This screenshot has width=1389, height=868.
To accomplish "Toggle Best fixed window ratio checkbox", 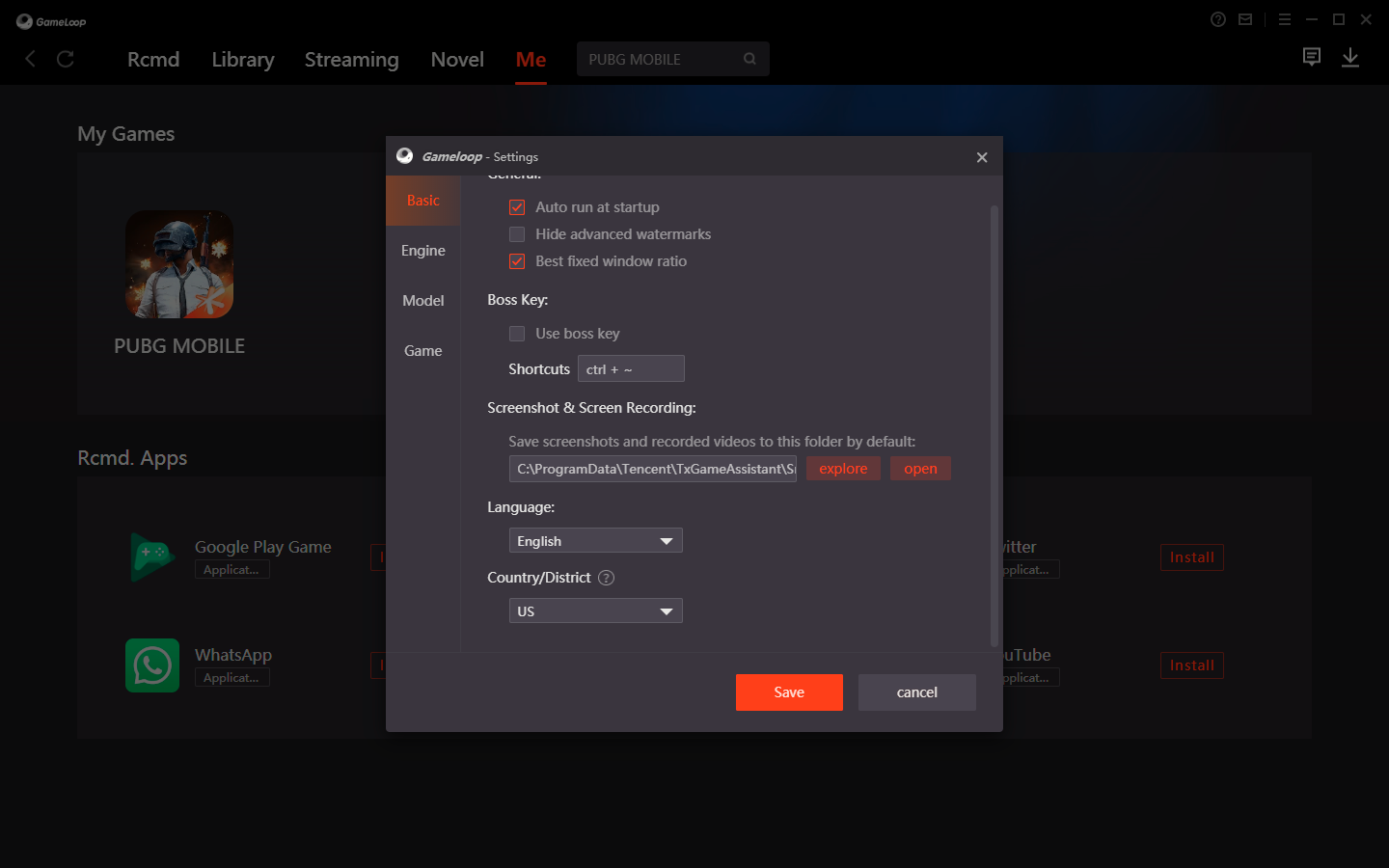I will (517, 261).
